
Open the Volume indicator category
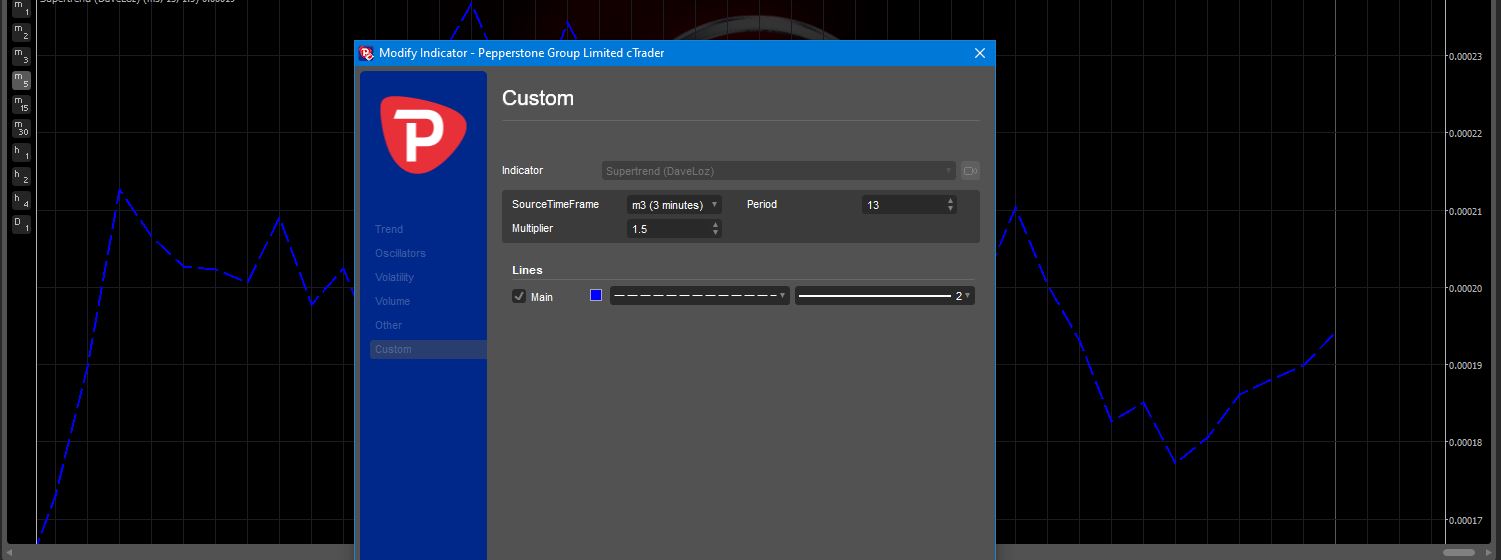coord(392,301)
